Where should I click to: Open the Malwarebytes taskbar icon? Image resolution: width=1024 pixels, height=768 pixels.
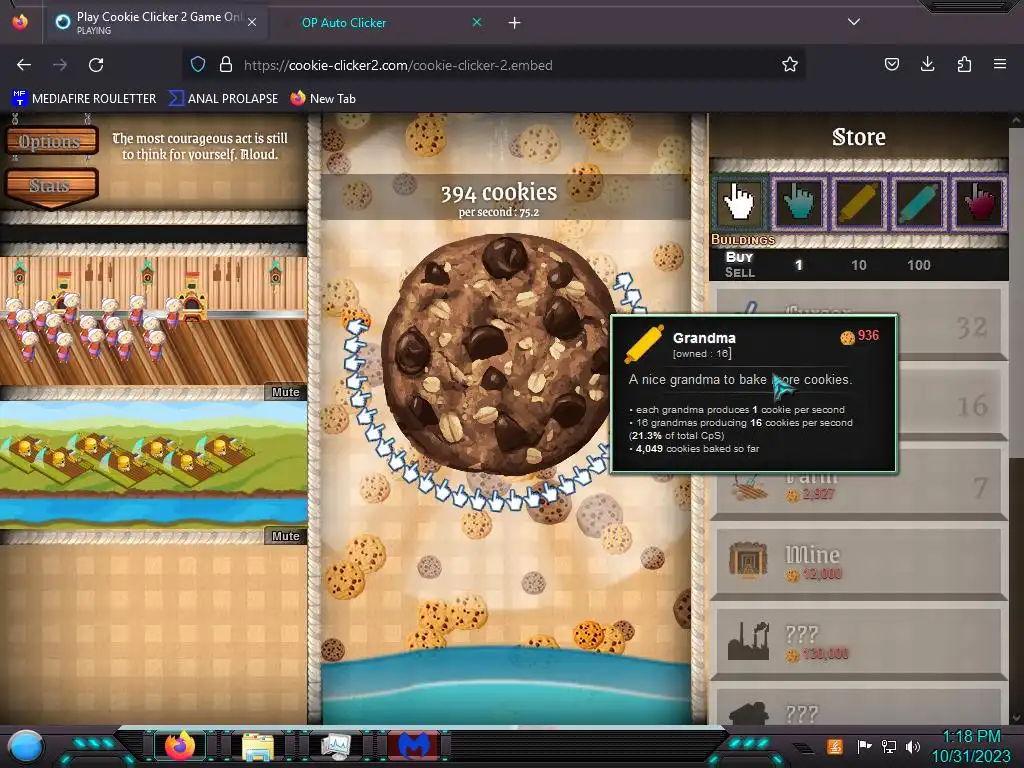tap(413, 746)
